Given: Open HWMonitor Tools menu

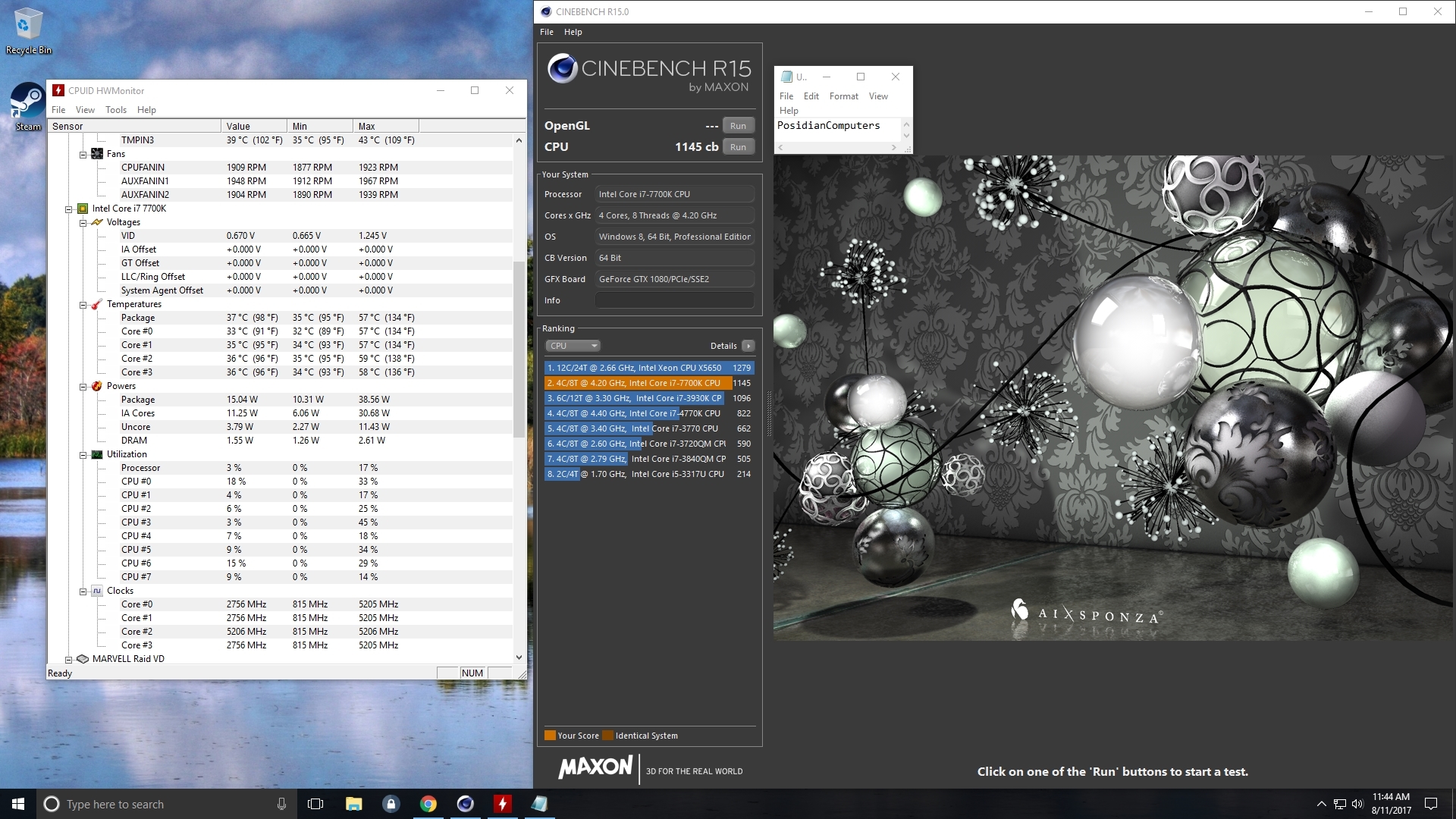Looking at the screenshot, I should pyautogui.click(x=115, y=110).
